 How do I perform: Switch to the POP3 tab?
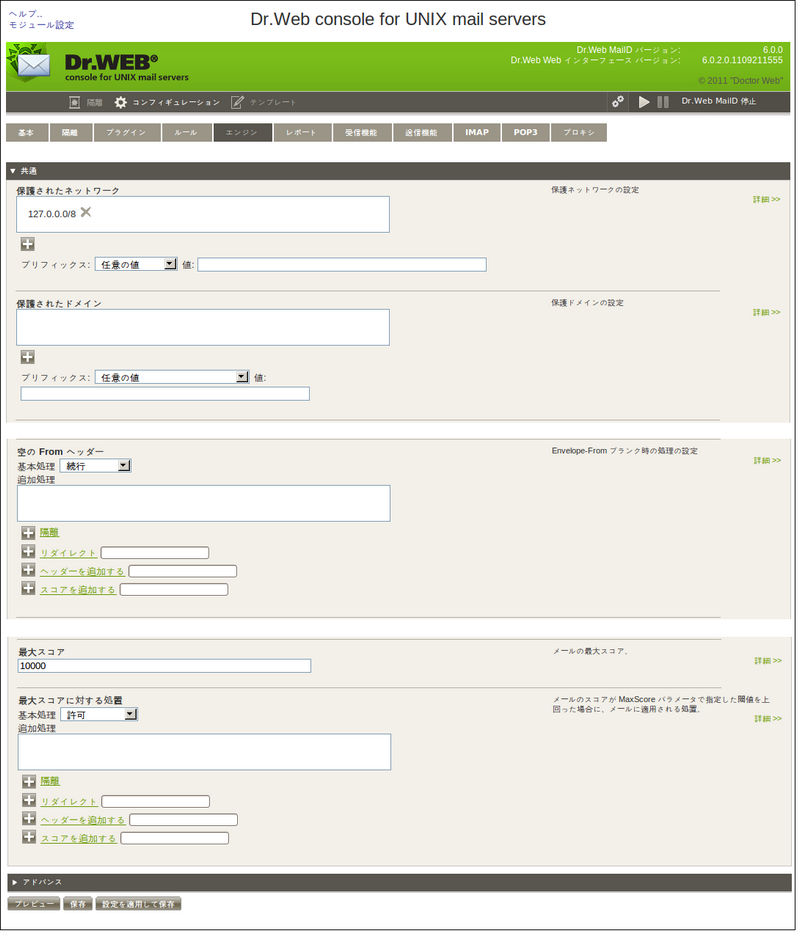525,132
